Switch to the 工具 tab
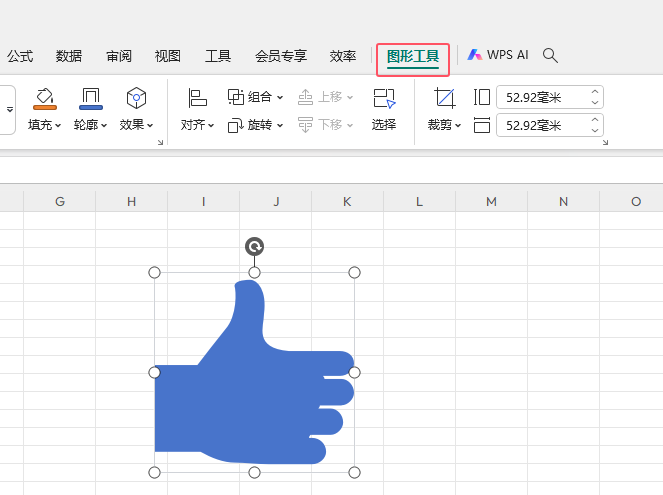This screenshot has height=495, width=663. pyautogui.click(x=217, y=56)
